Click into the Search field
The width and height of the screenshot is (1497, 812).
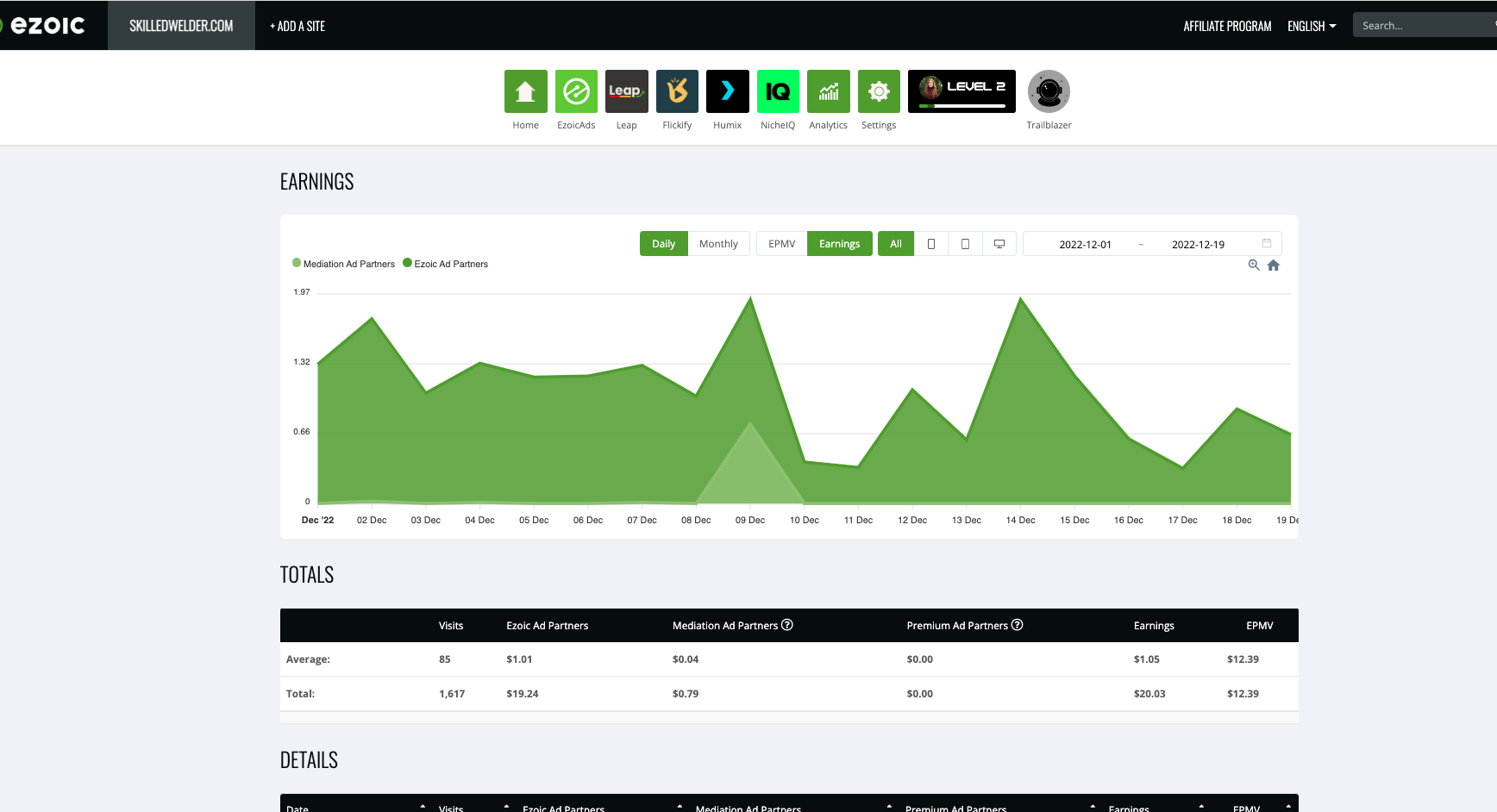point(1425,25)
